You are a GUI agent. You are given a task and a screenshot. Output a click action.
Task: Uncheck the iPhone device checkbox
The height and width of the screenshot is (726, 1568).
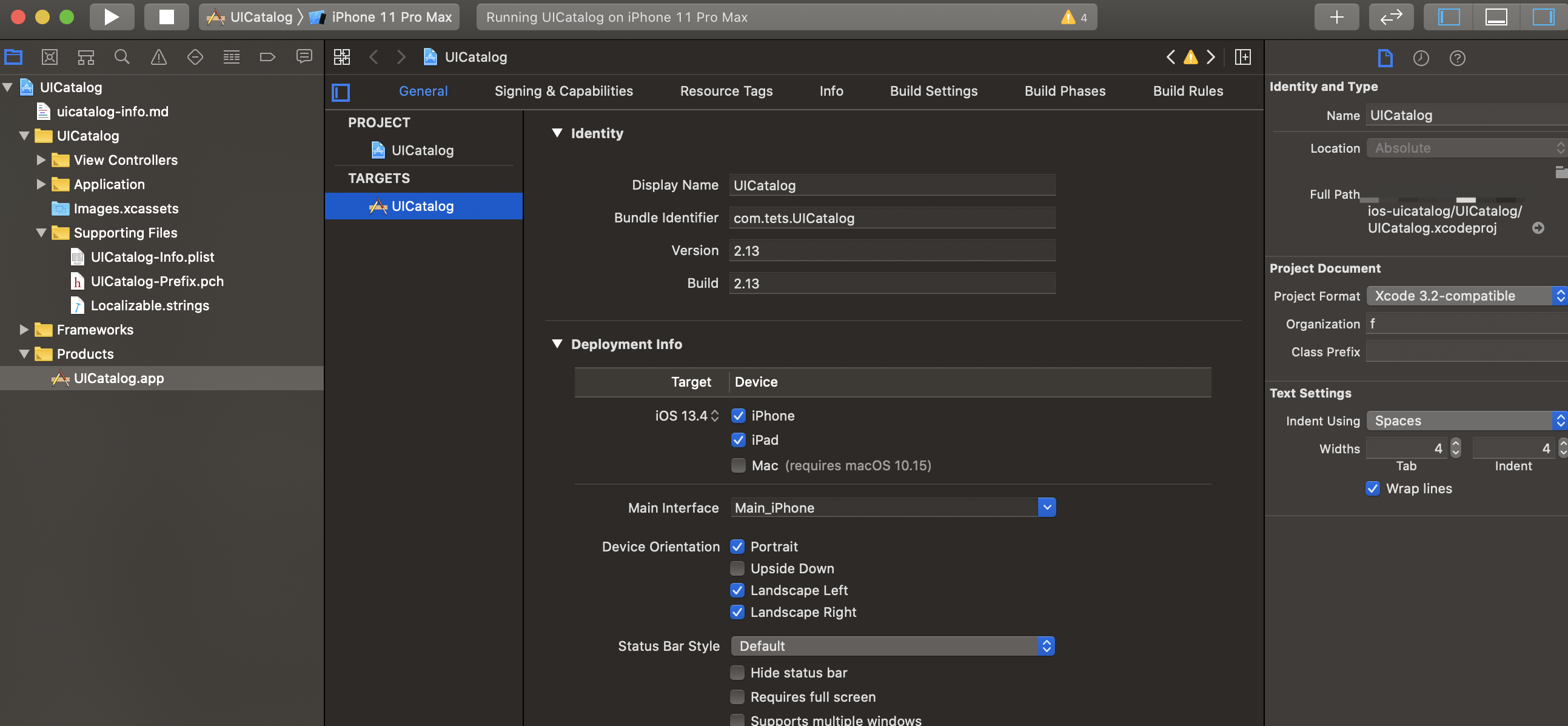coord(738,416)
